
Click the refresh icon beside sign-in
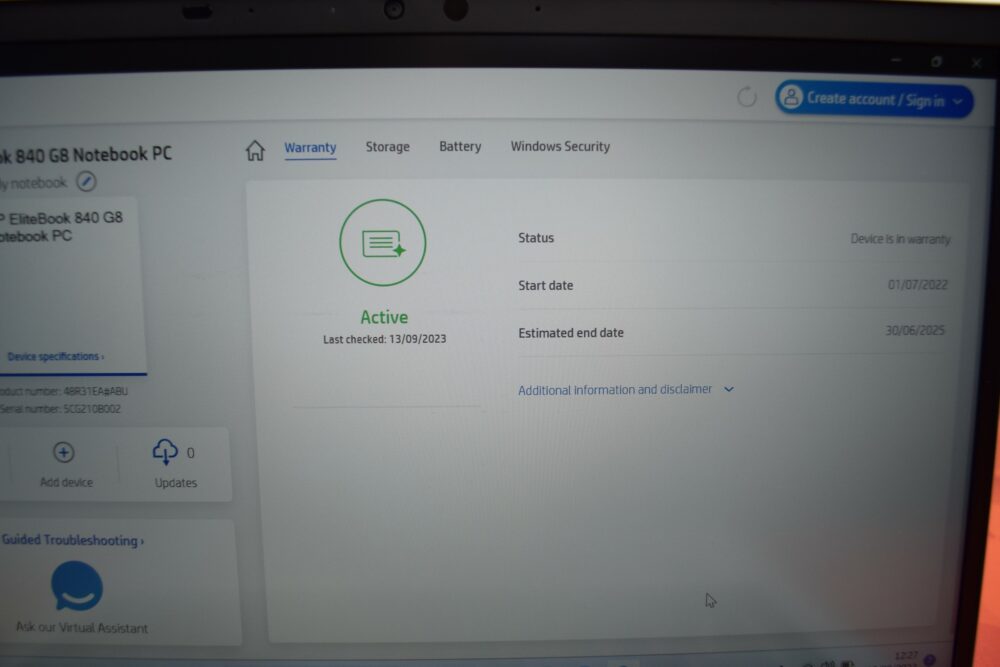(747, 97)
